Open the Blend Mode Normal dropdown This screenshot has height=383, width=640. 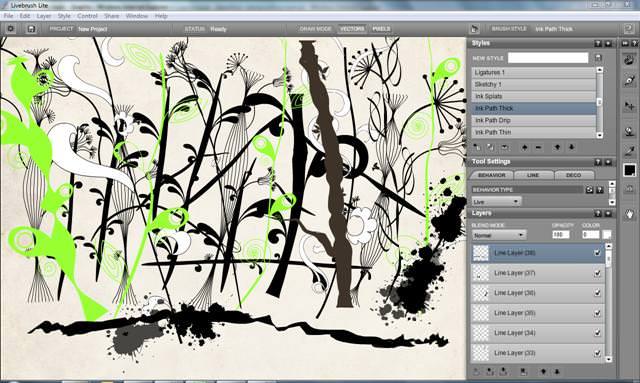[499, 235]
